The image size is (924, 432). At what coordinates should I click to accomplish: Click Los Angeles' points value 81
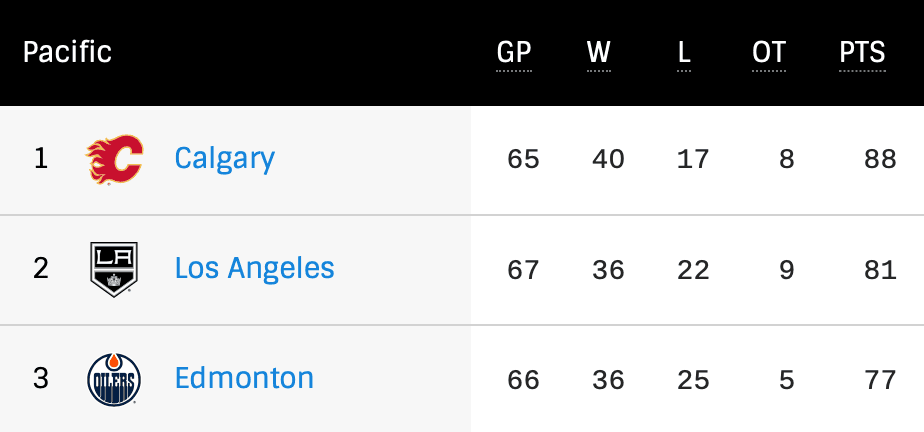tap(881, 270)
